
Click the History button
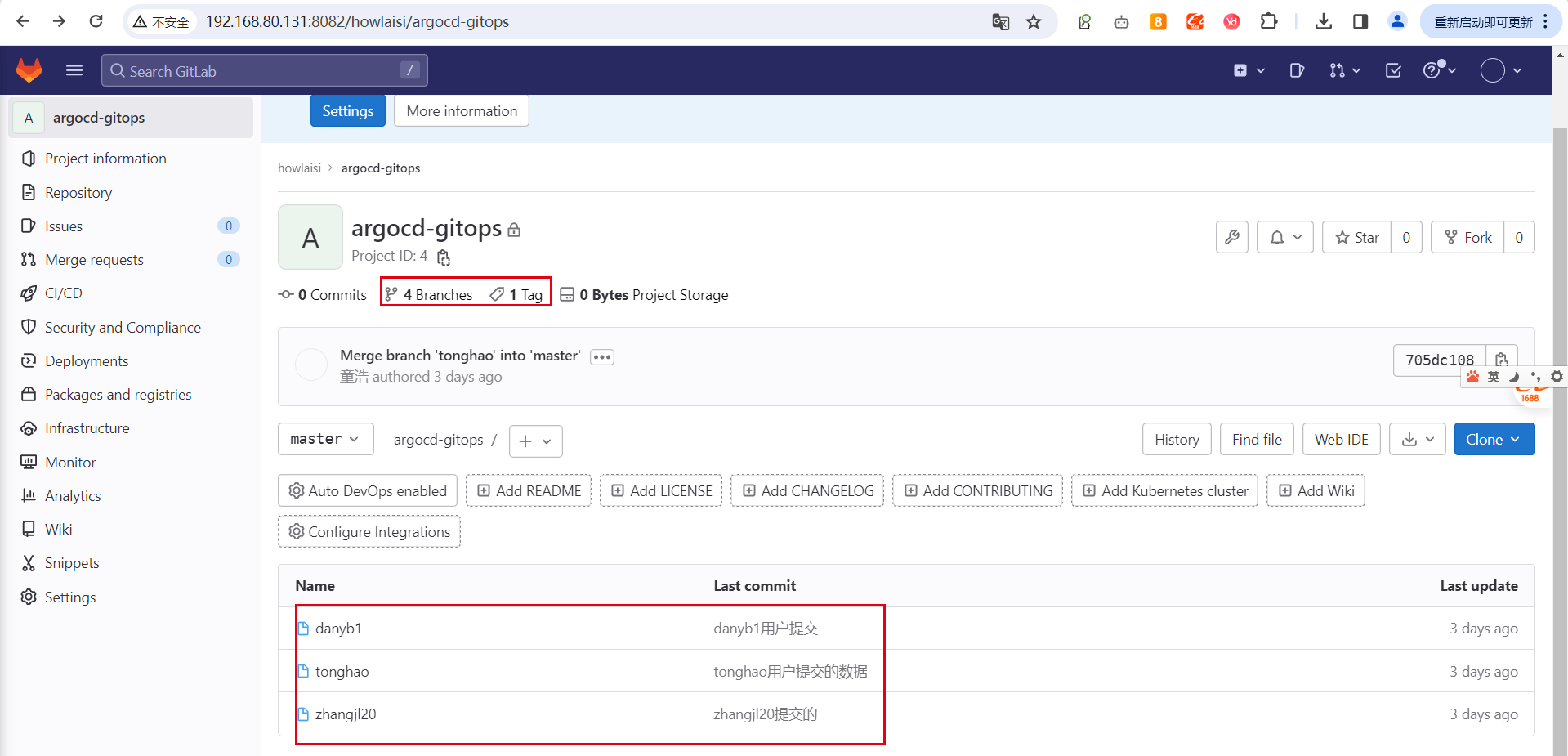pos(1177,439)
